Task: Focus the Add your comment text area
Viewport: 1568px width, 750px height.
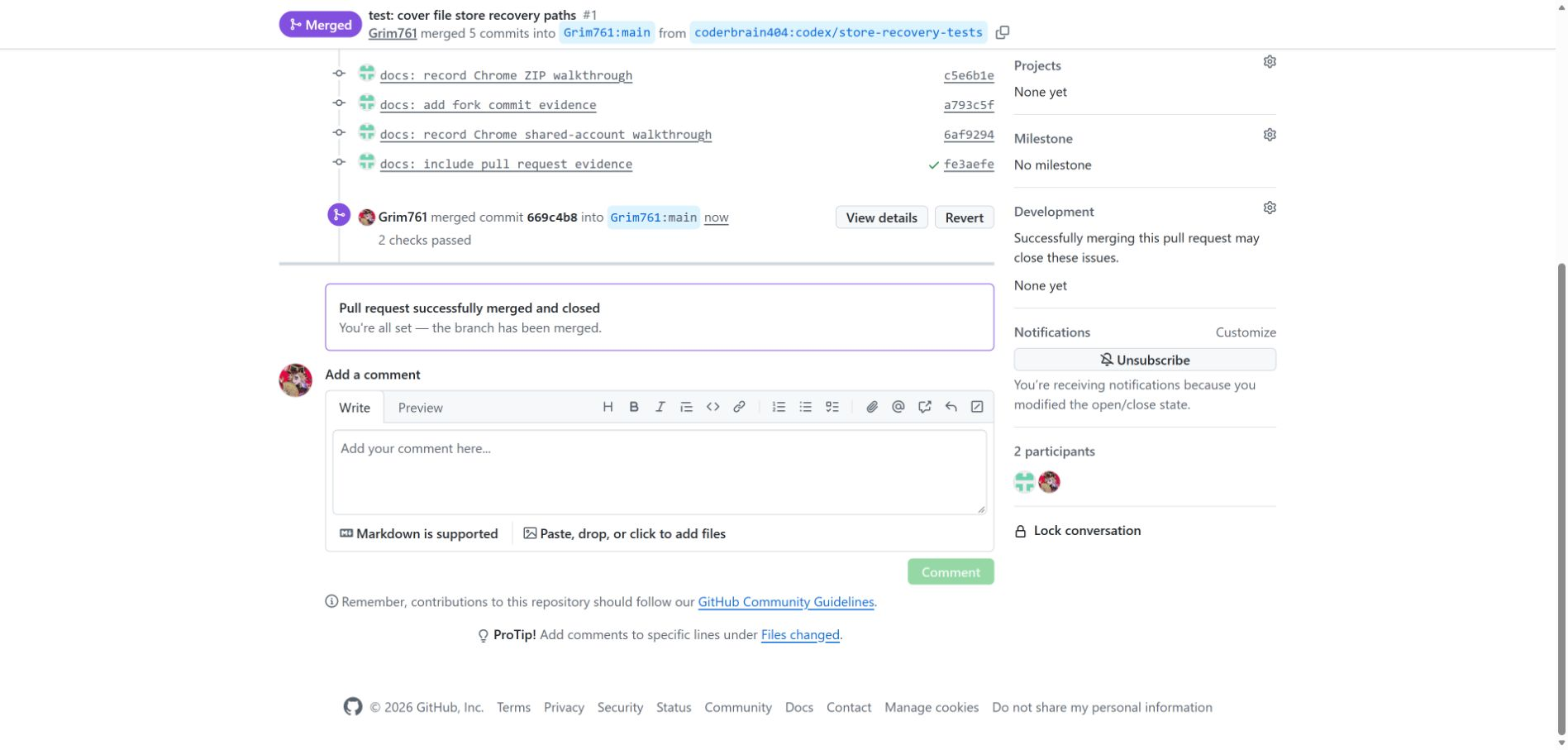Action: pos(660,472)
